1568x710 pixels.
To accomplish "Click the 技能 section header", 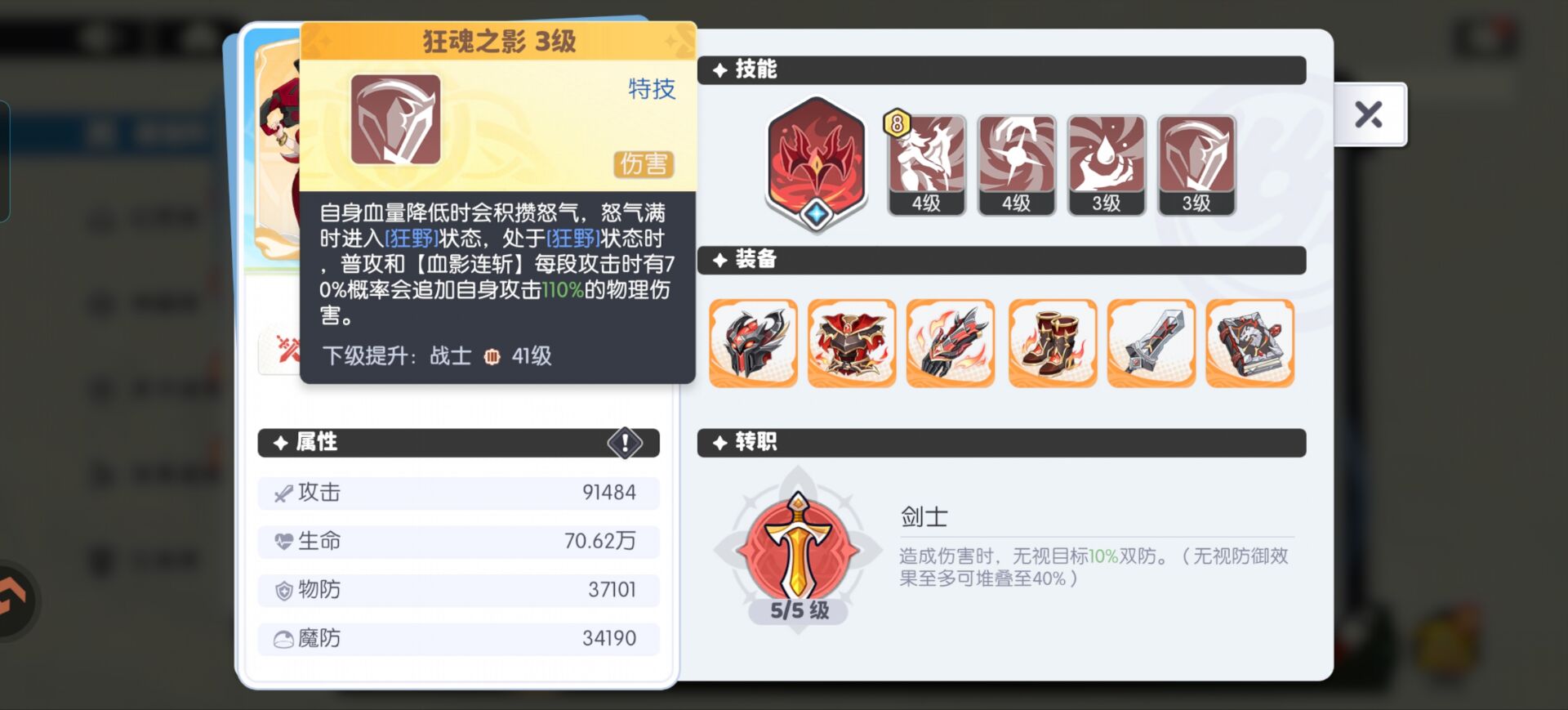I will pos(1001,69).
